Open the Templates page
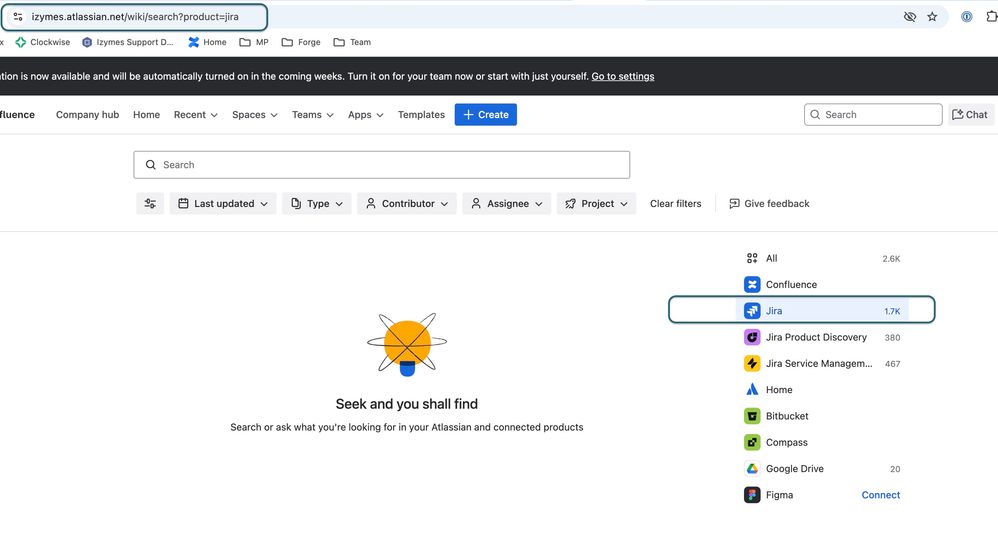 421,115
